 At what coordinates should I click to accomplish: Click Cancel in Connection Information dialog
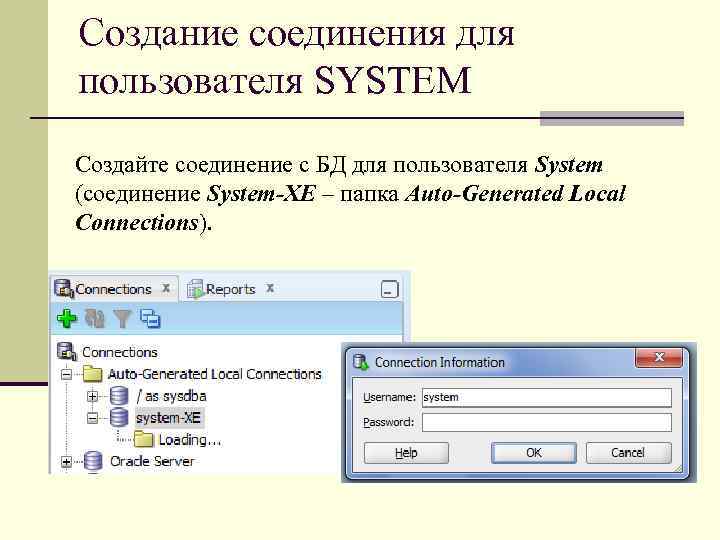[629, 453]
